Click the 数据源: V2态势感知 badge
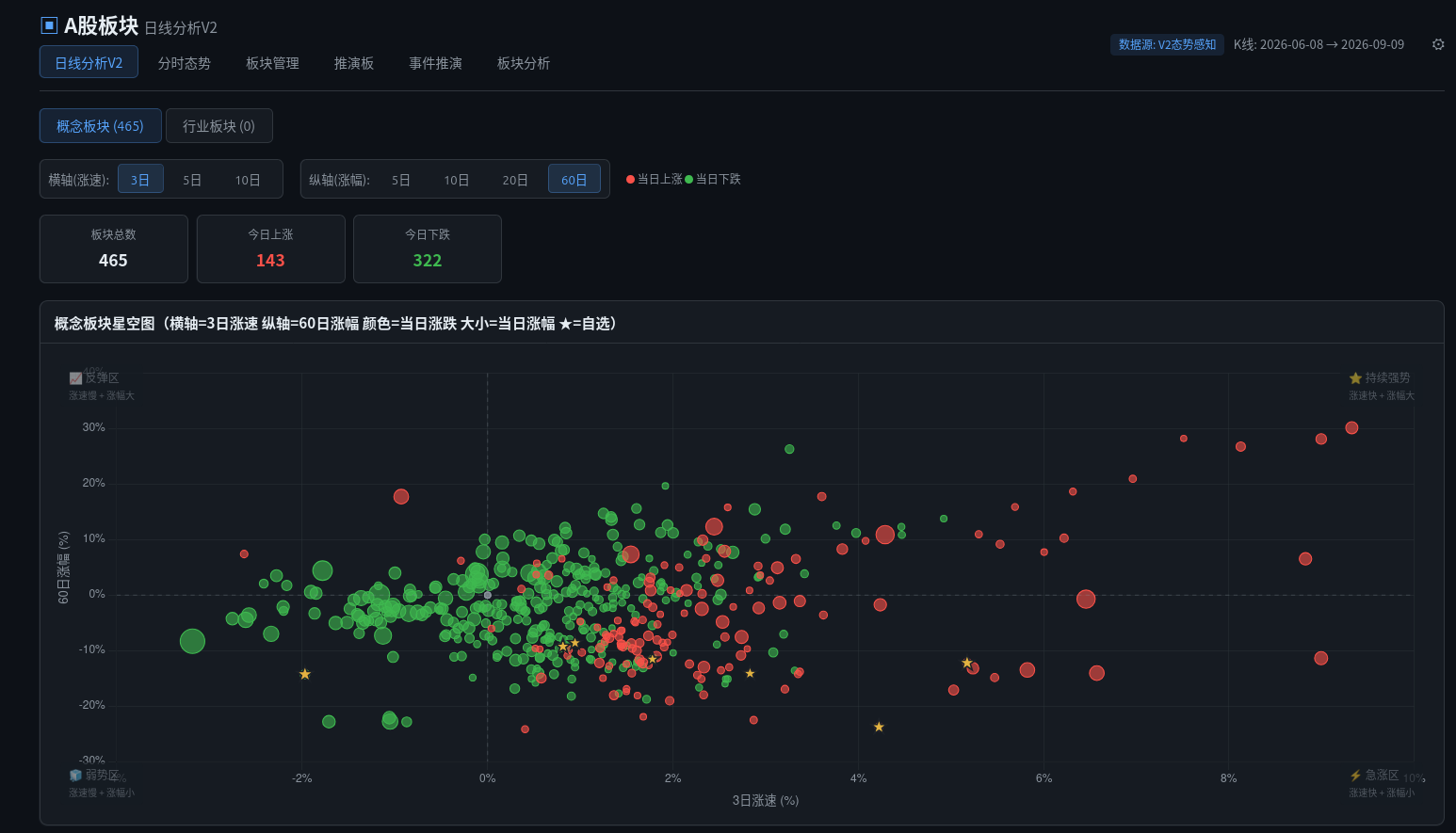This screenshot has width=1456, height=833. [x=1167, y=44]
